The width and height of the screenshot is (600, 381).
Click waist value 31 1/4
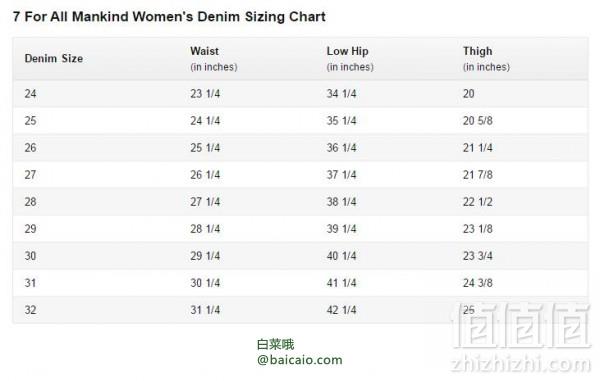click(x=205, y=310)
